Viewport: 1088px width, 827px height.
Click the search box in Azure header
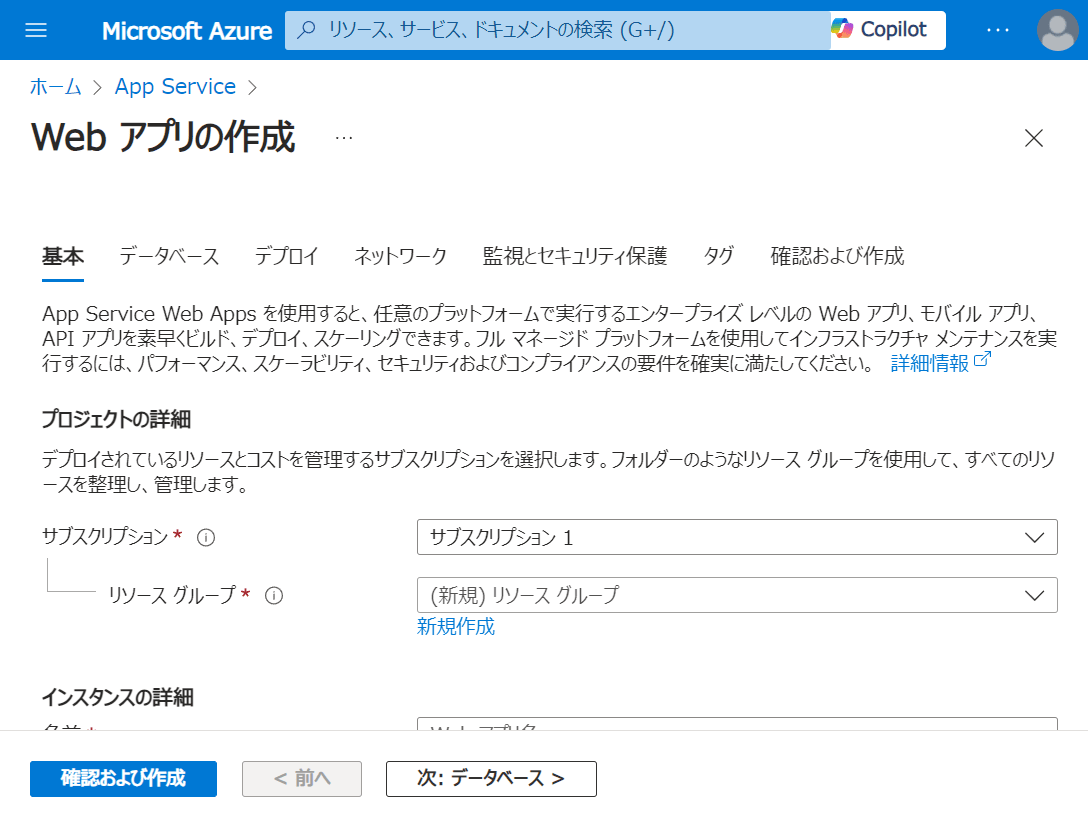click(557, 30)
